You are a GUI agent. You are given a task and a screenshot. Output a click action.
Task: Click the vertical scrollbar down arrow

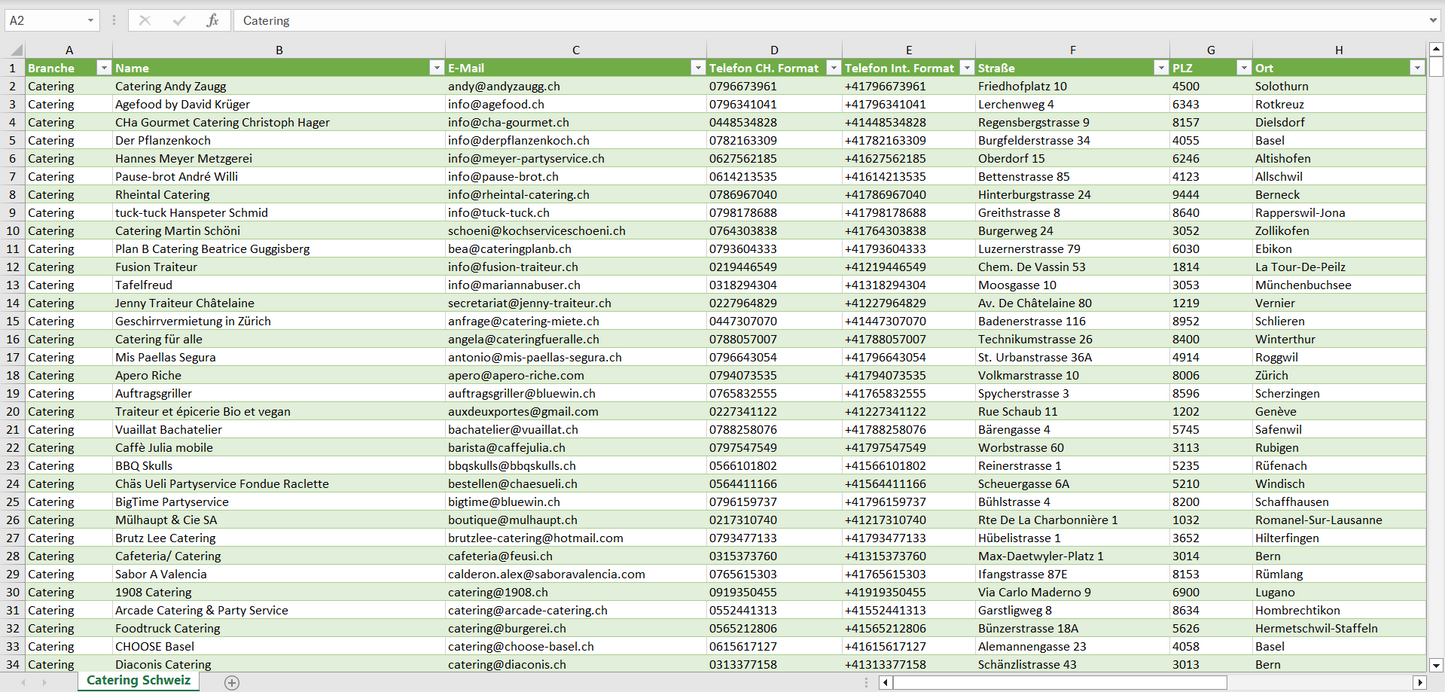tap(1436, 664)
